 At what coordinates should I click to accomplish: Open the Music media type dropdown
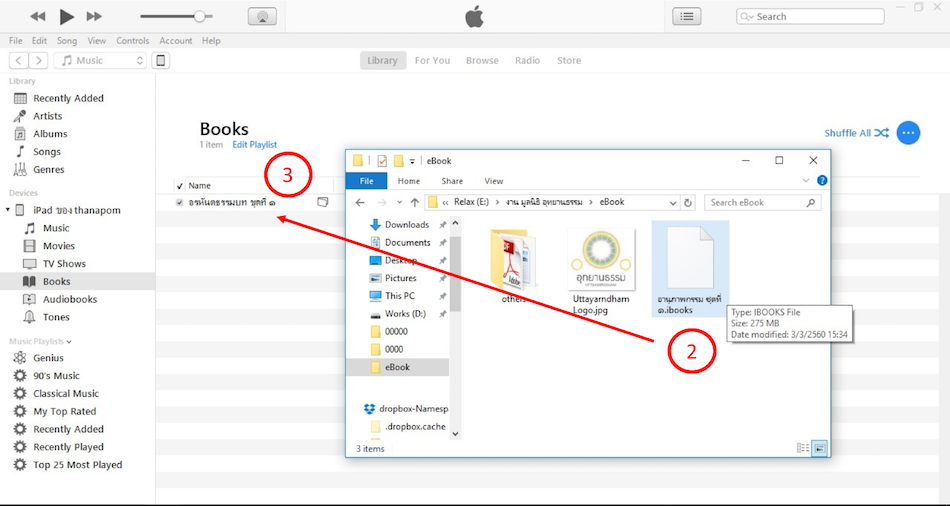(100, 60)
